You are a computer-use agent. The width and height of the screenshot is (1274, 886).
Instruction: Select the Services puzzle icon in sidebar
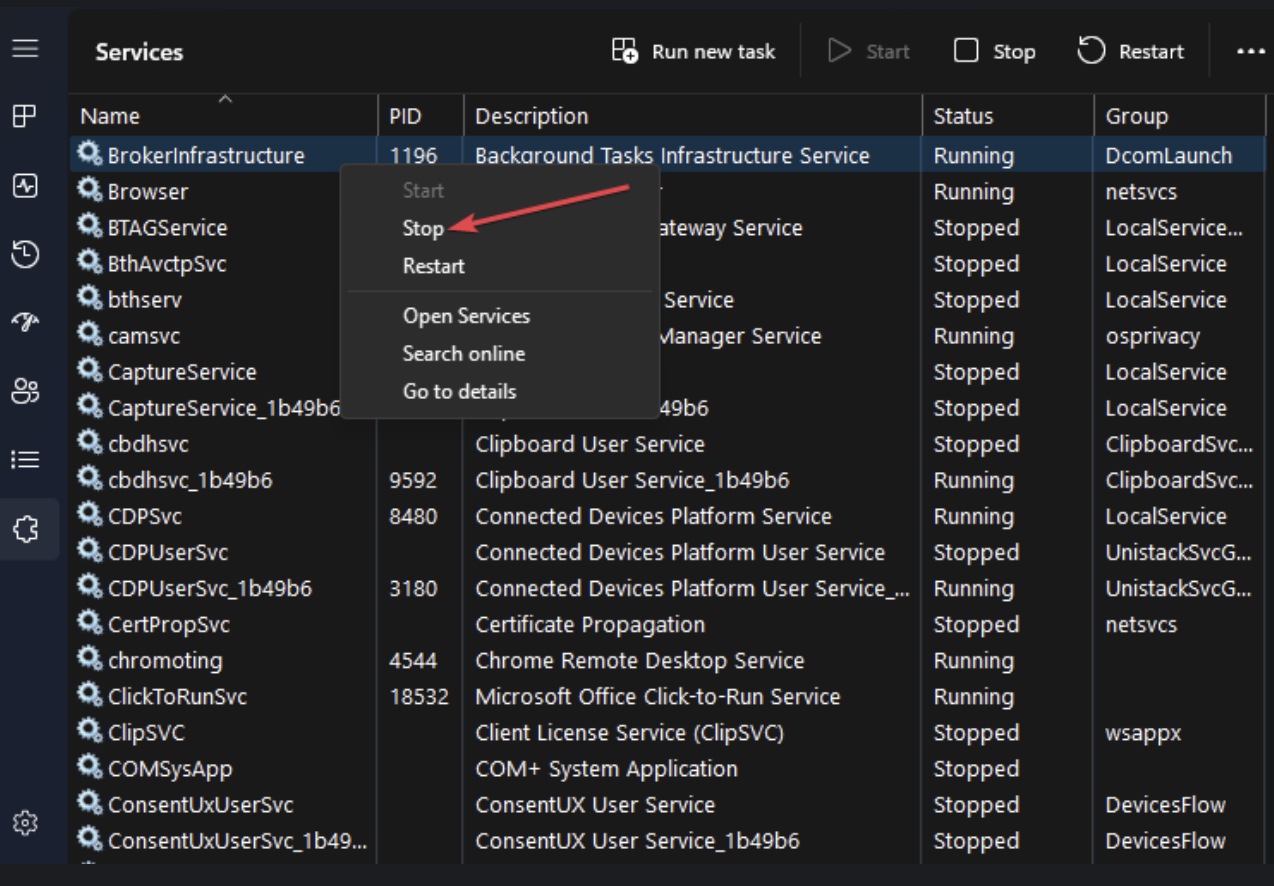(25, 528)
